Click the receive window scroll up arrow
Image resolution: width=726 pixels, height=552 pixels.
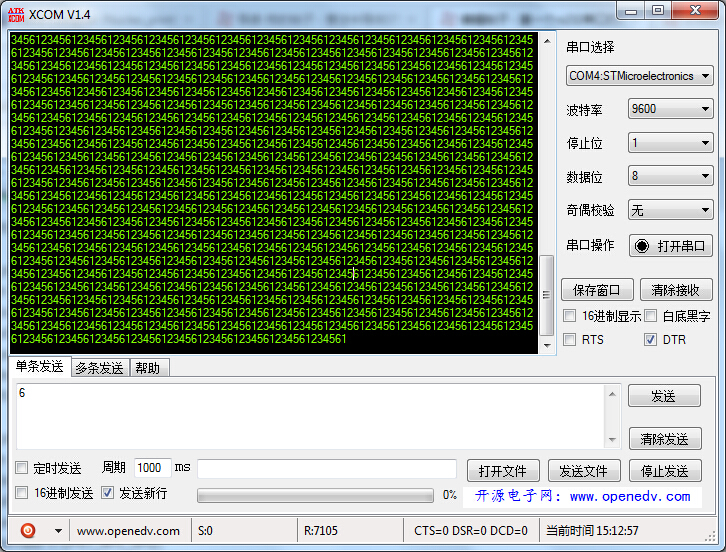547,42
